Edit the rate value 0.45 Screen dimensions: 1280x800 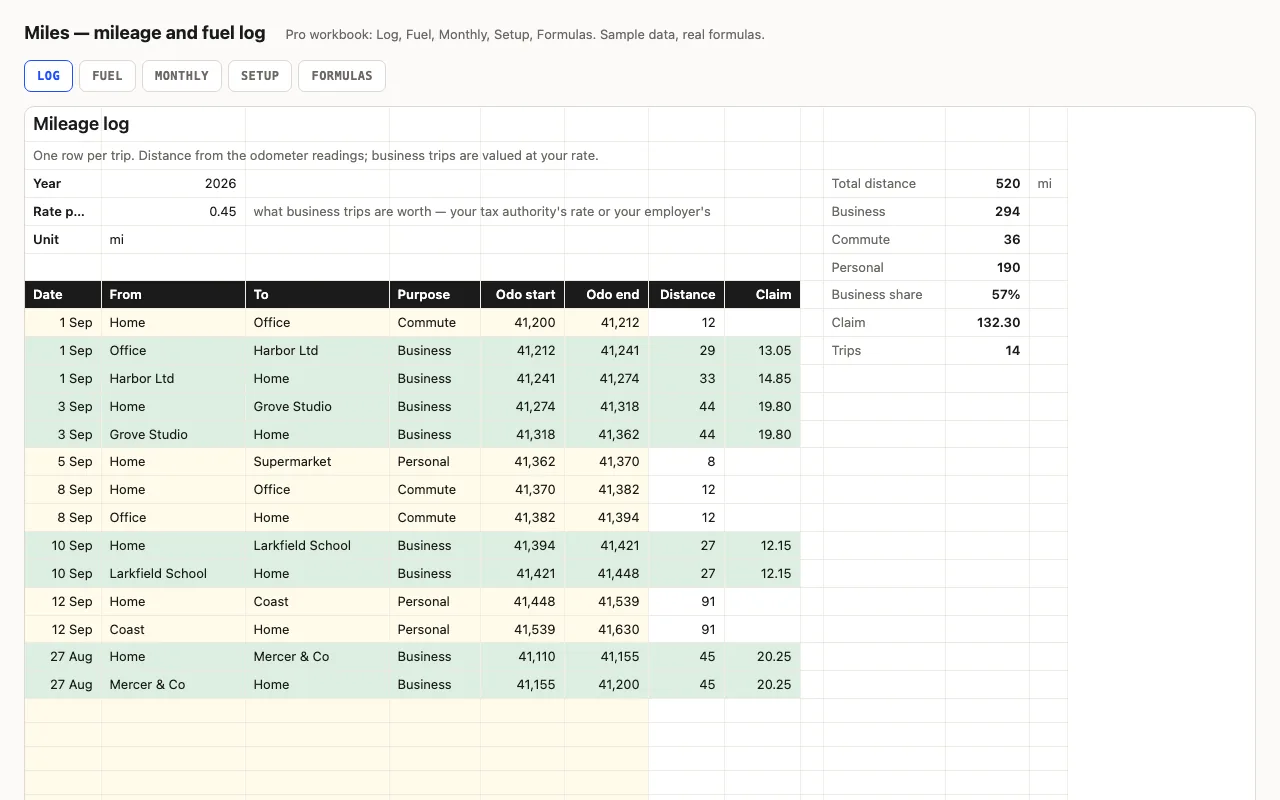(x=173, y=212)
